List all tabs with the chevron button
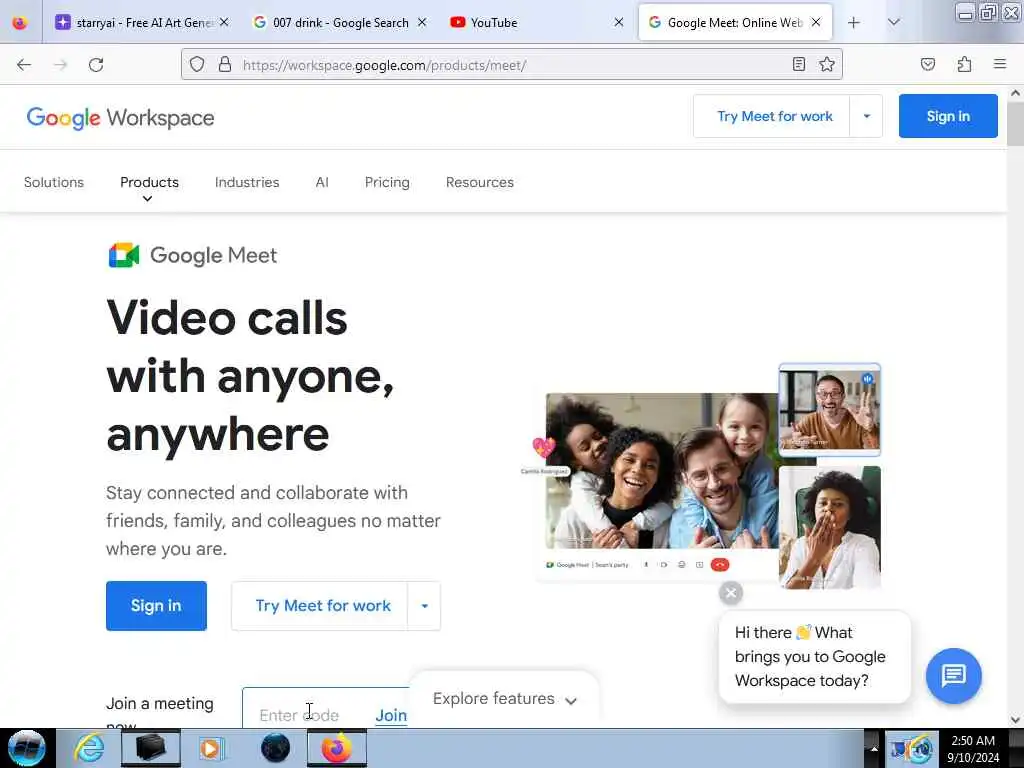The image size is (1024, 768). click(894, 23)
